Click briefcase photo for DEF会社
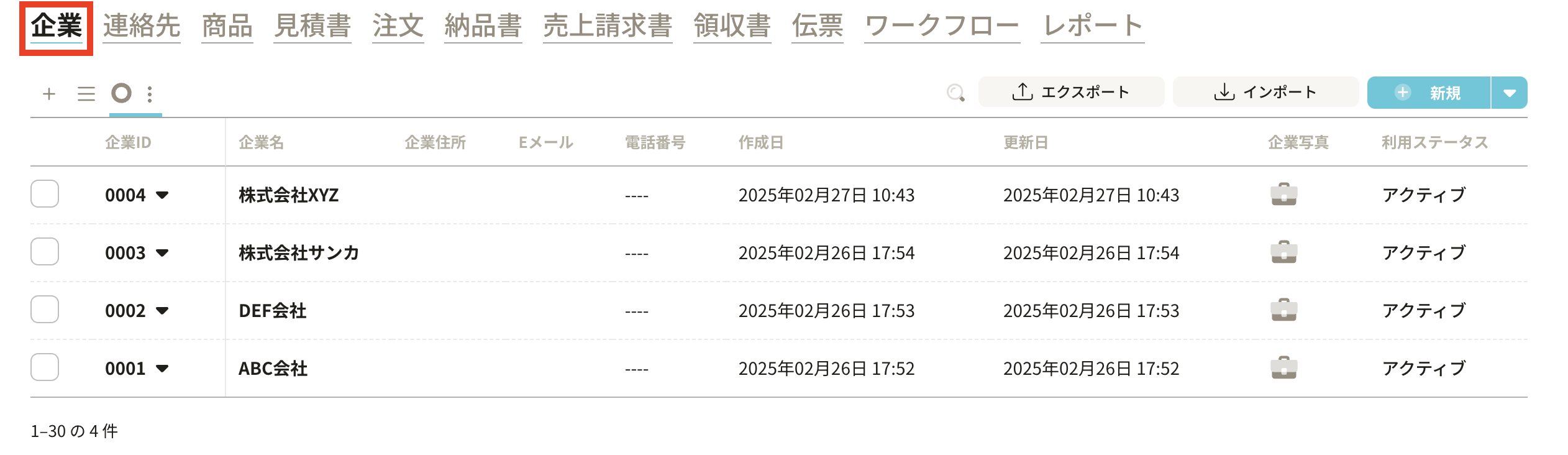 pos(1283,310)
